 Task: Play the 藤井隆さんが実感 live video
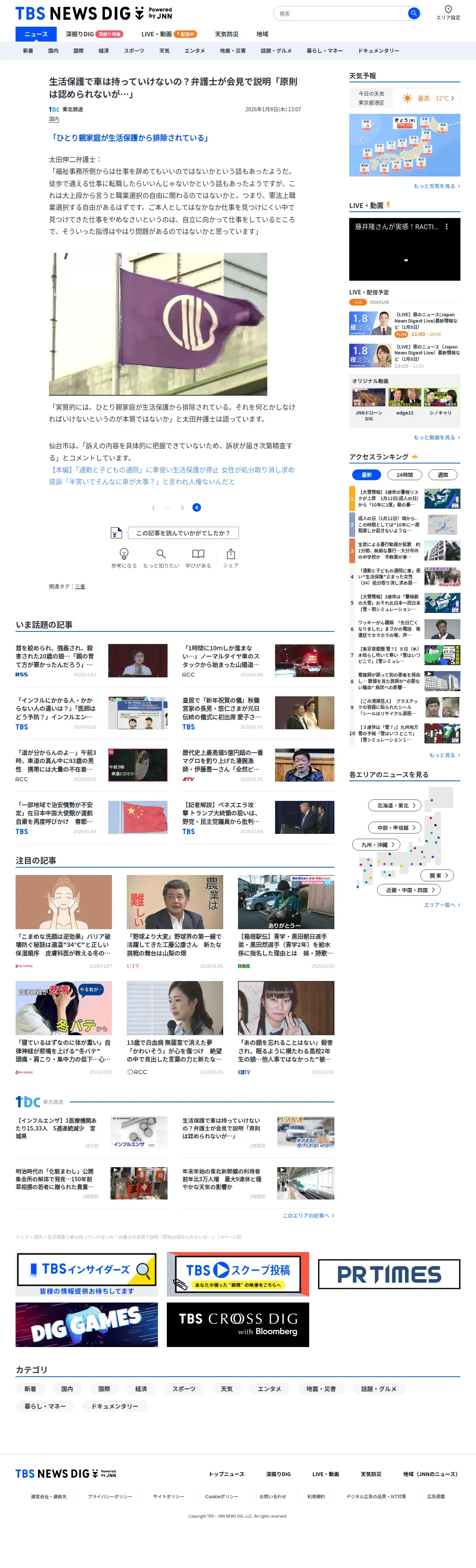click(x=405, y=249)
